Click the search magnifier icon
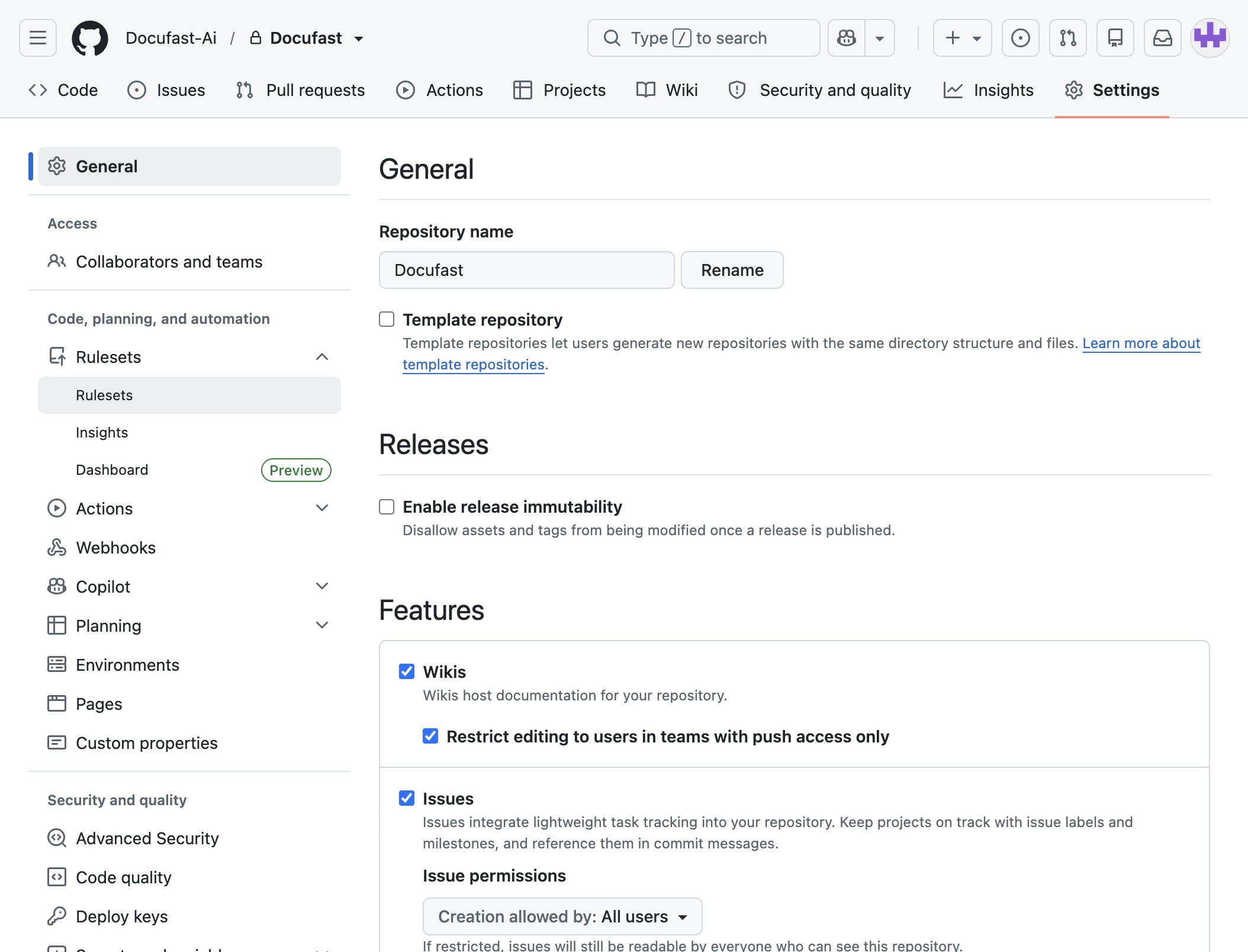Screen dimensions: 1248x952 (612, 38)
